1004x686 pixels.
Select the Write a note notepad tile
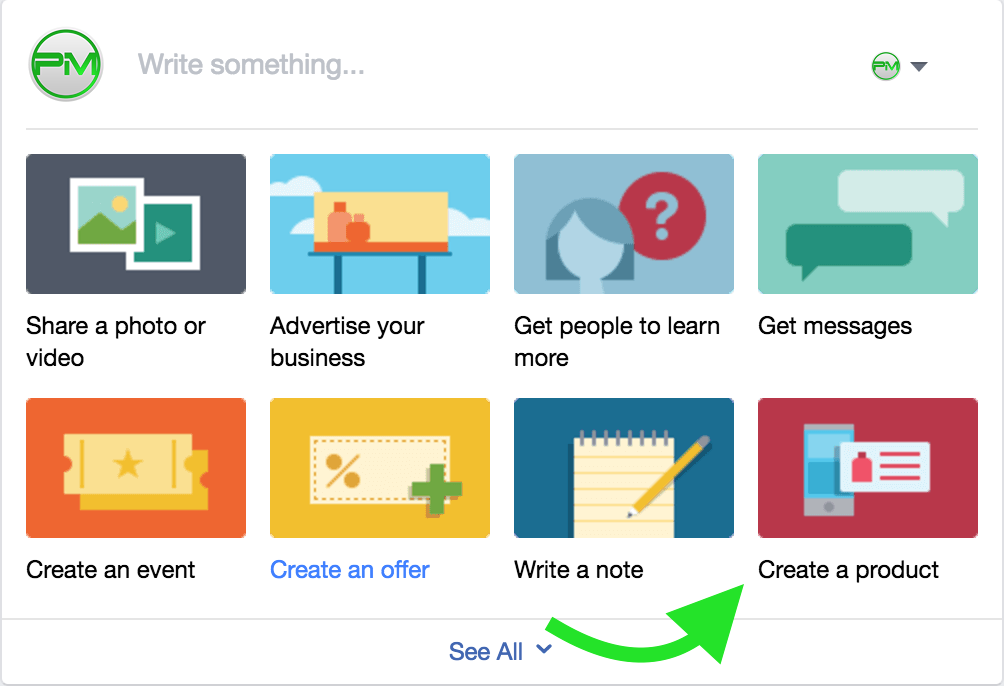624,468
